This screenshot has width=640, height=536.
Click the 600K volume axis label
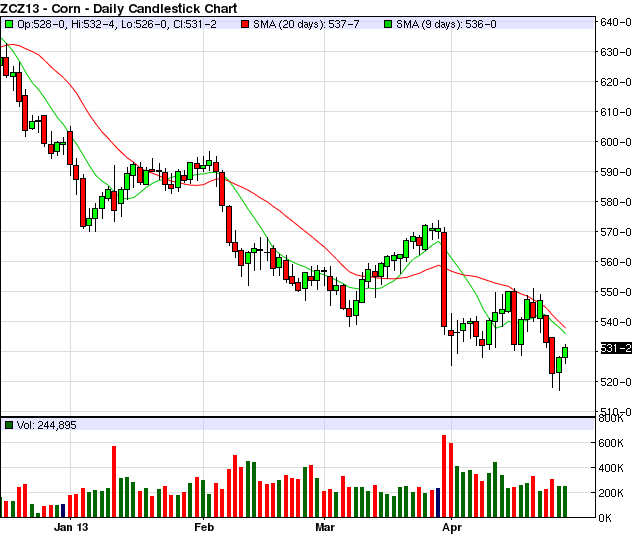(x=611, y=443)
